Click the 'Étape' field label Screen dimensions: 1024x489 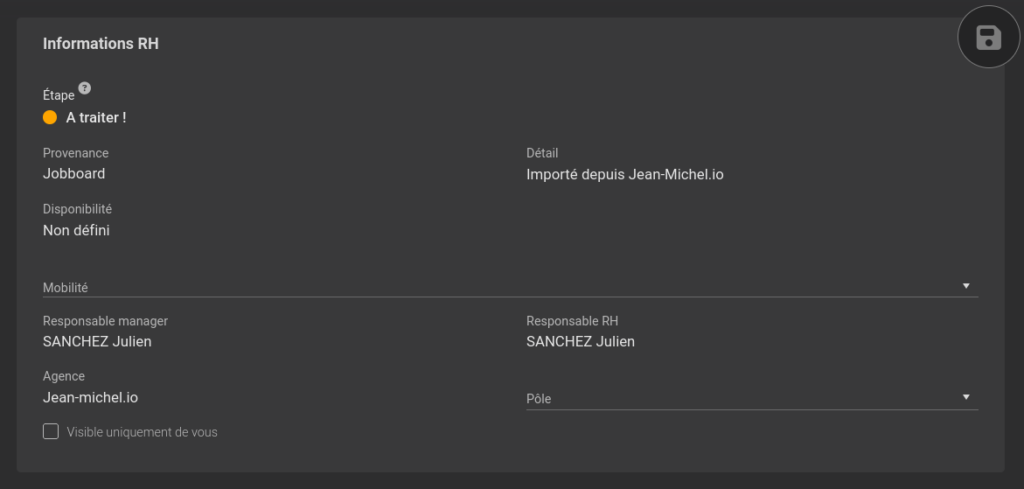(59, 95)
